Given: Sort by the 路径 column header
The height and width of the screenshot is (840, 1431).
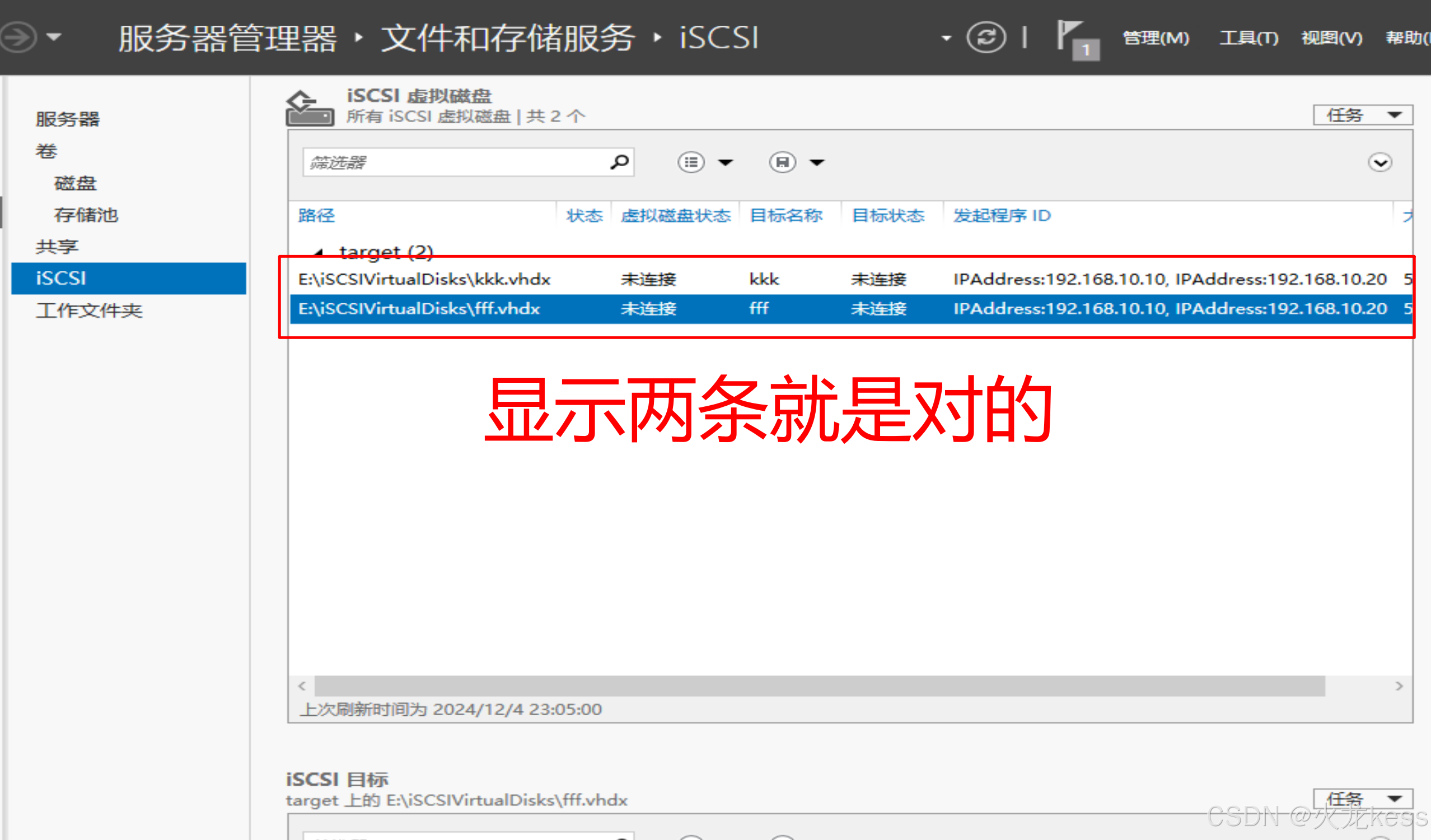Looking at the screenshot, I should point(316,215).
